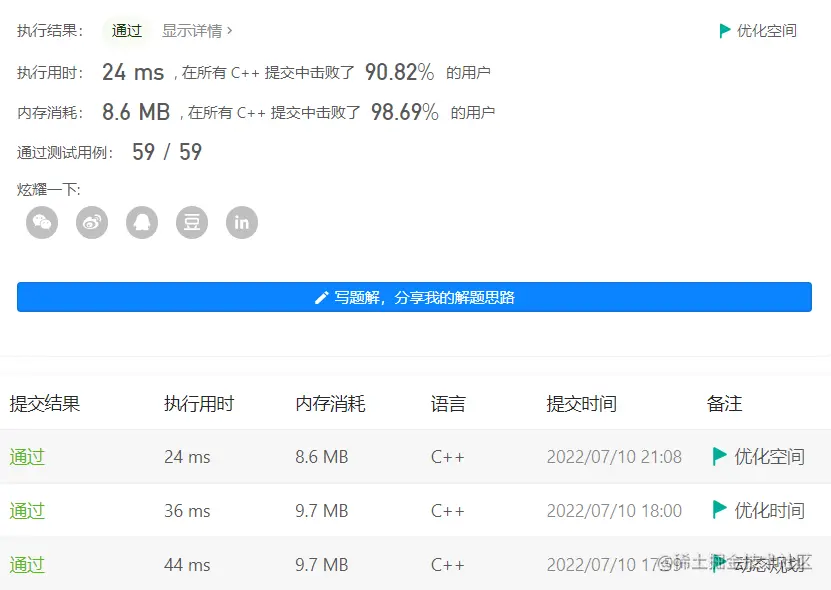
Task: Click the large 8.6 MB memory value
Action: point(136,112)
